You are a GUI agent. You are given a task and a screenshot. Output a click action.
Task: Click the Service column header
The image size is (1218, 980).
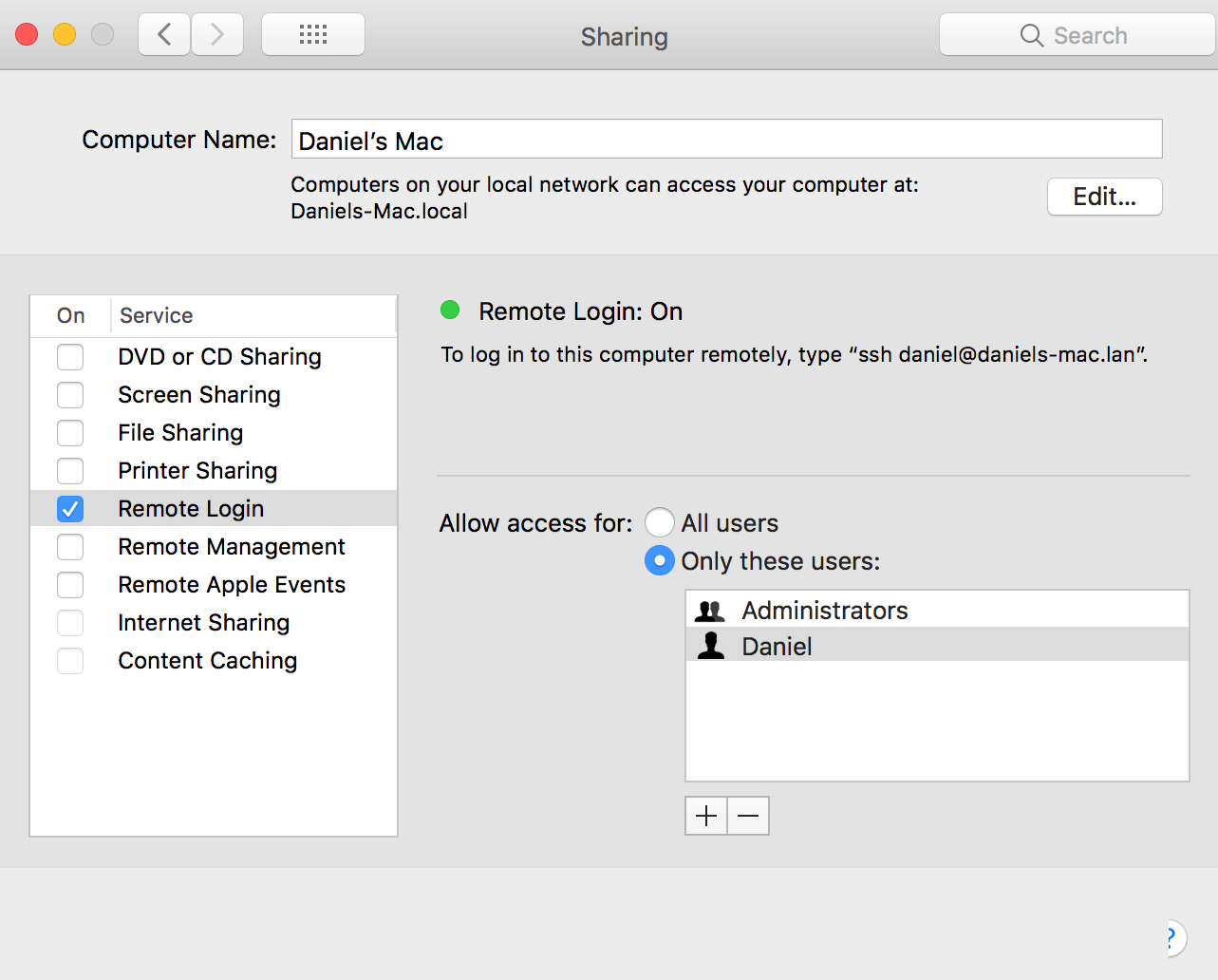tap(253, 315)
